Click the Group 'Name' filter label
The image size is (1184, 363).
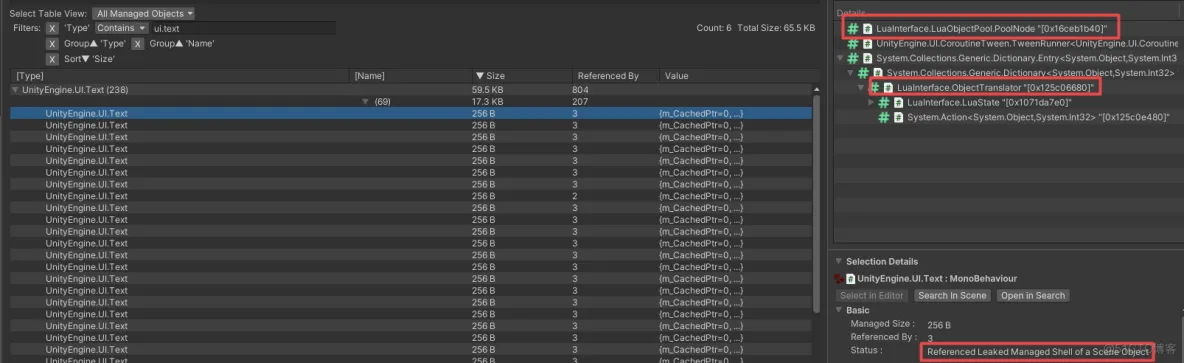point(181,44)
